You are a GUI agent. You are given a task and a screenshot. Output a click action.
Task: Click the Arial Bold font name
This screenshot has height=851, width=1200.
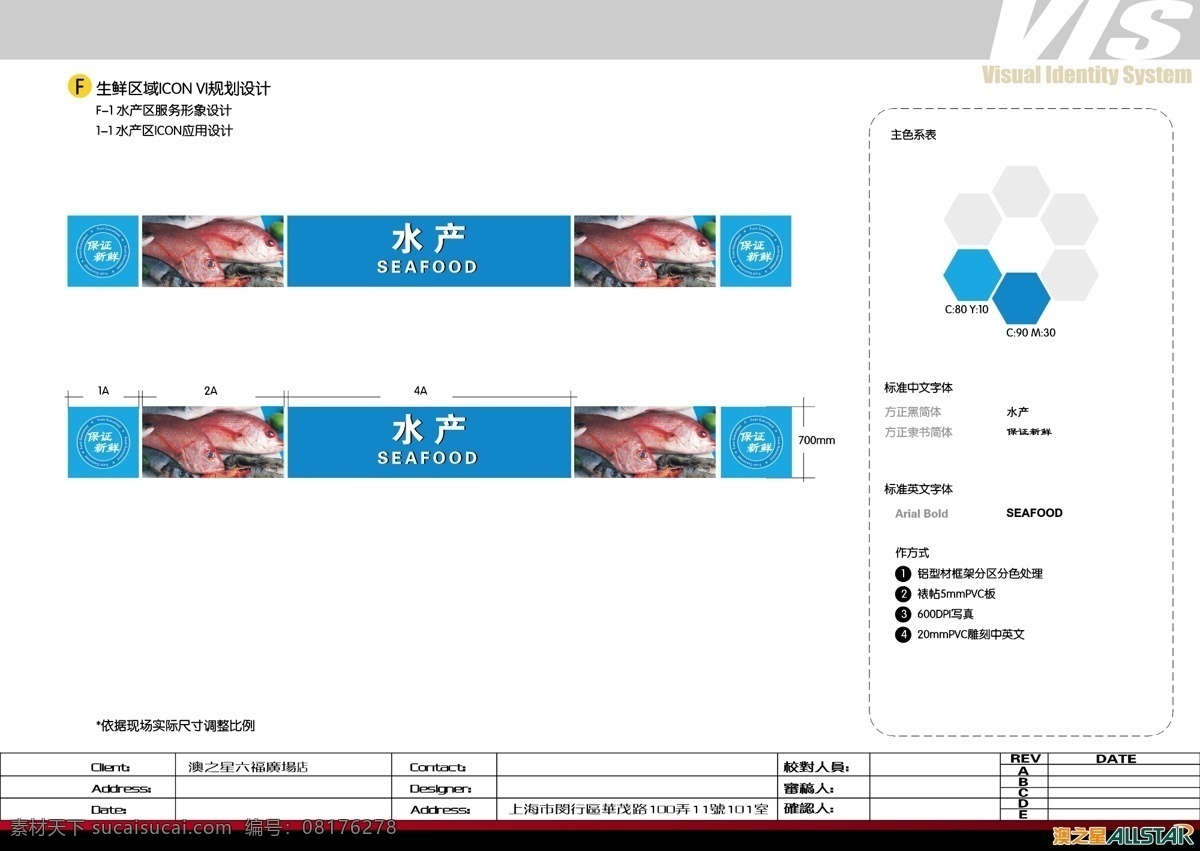[x=922, y=513]
